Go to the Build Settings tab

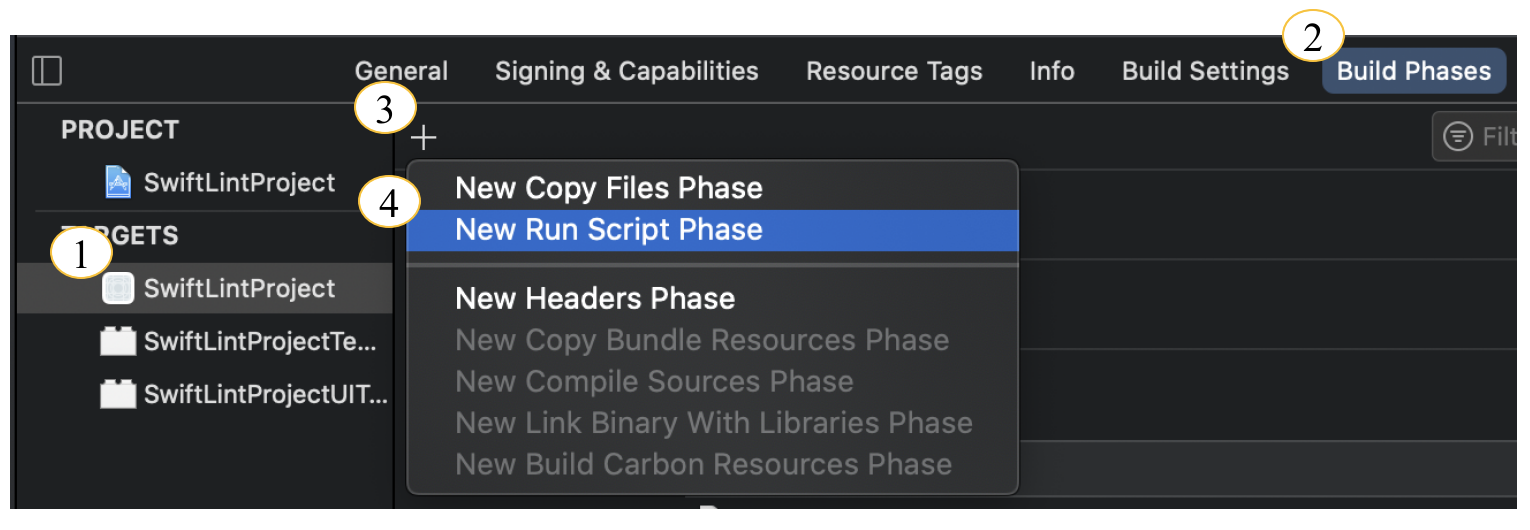[x=1205, y=71]
